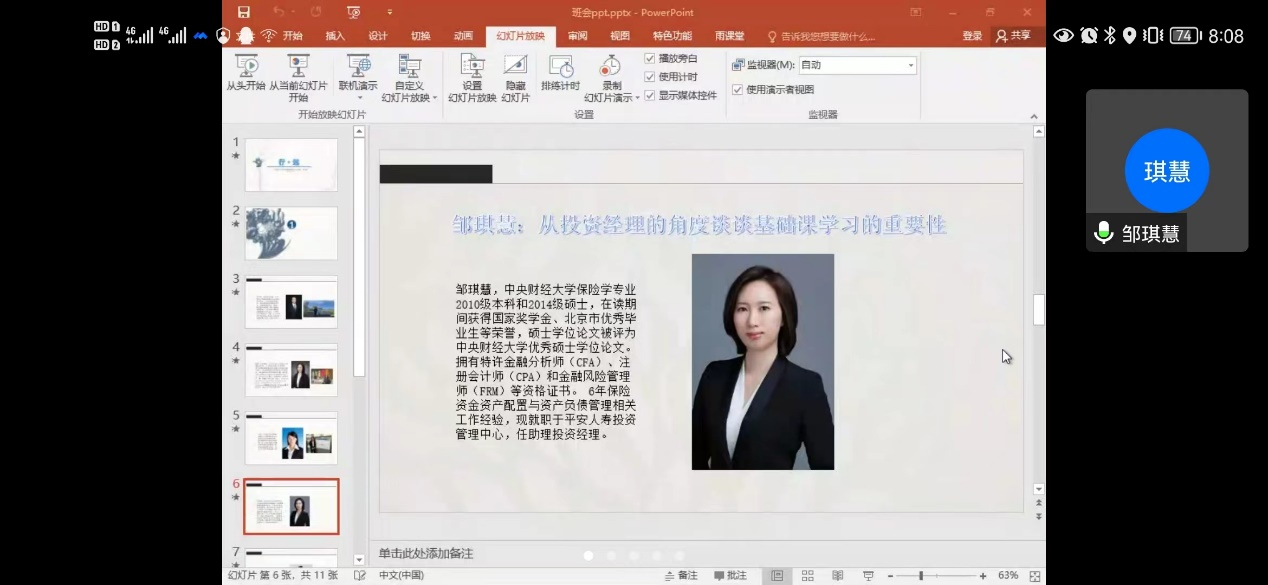Screen dimensions: 1268x585
Task: Click the zoom slider in the status bar
Action: tap(921, 576)
